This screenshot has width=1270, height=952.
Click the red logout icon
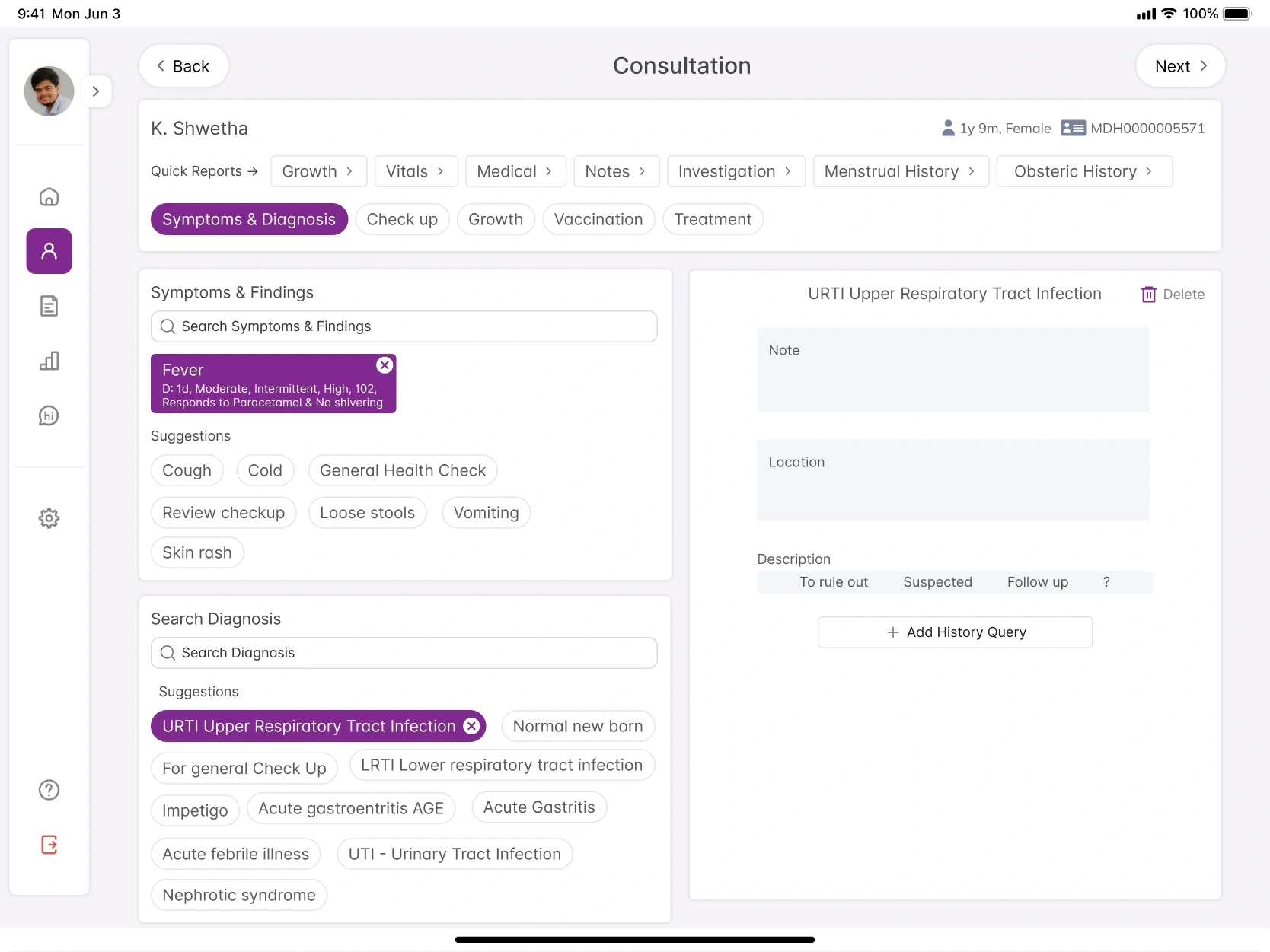point(49,845)
